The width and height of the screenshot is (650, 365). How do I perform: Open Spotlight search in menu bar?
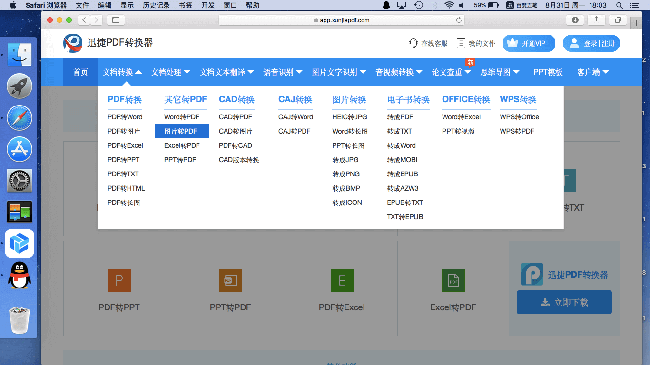point(619,5)
